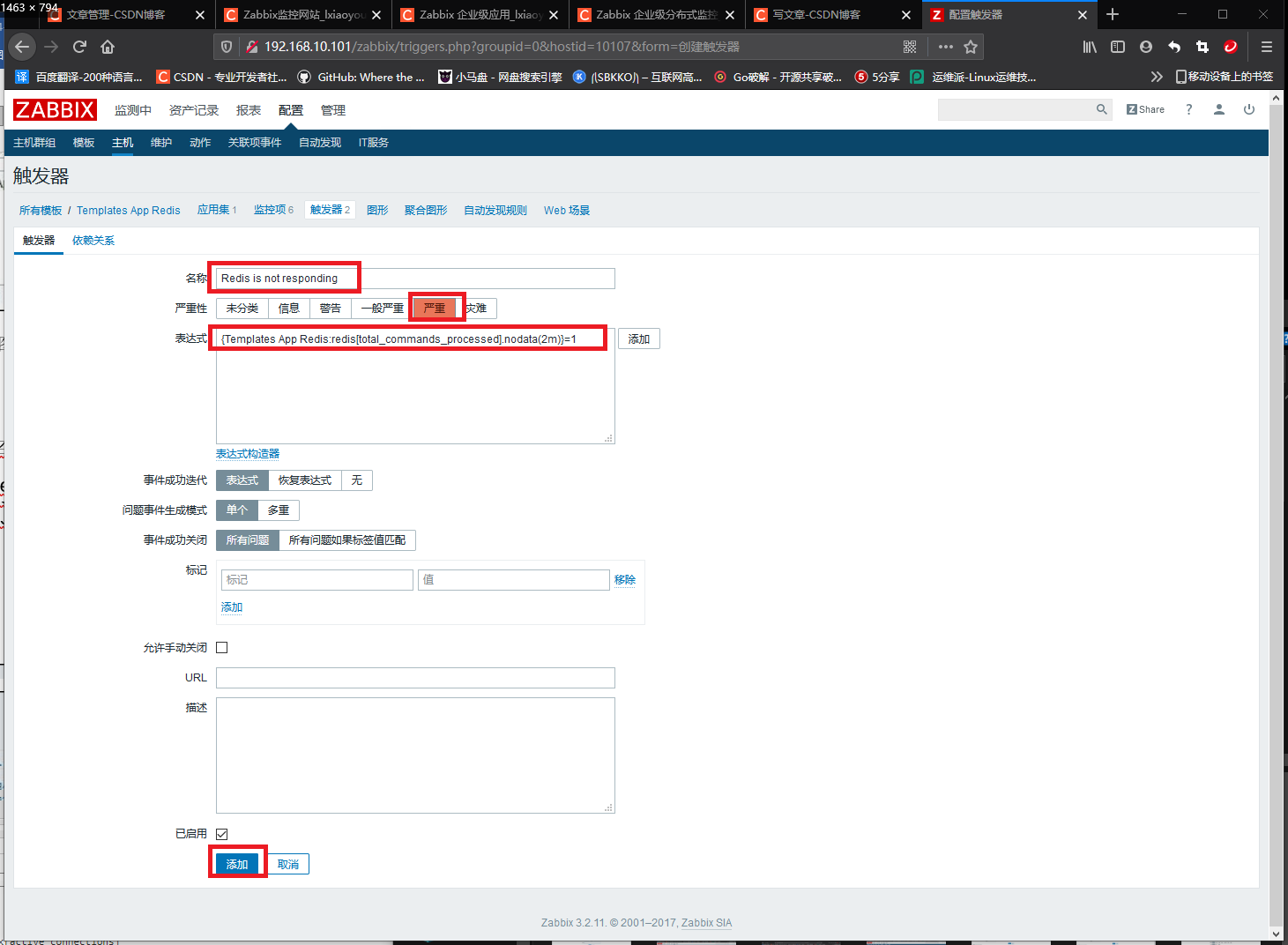Click the red Weibo extension icon

tap(1231, 47)
